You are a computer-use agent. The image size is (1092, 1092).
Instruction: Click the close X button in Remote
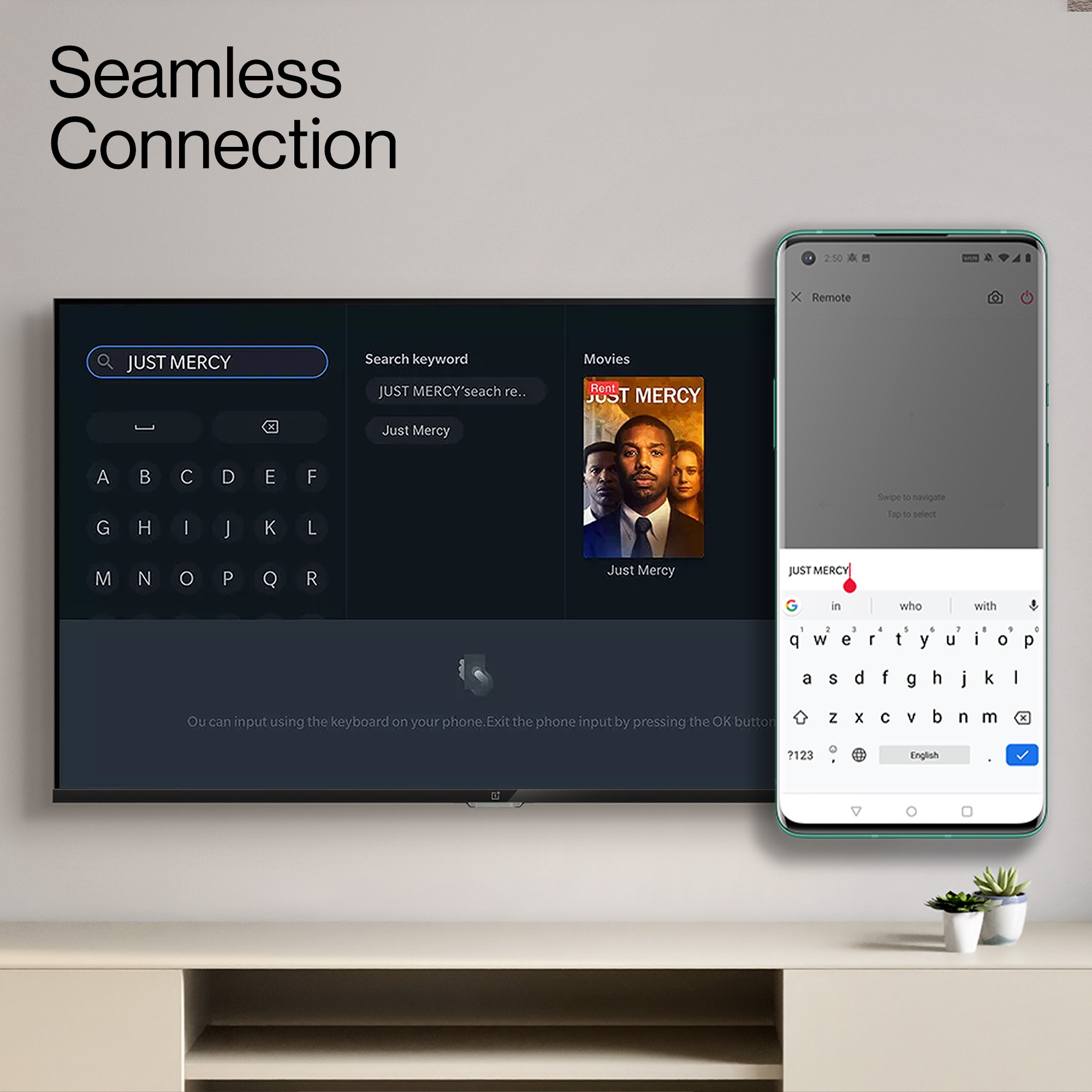[800, 298]
